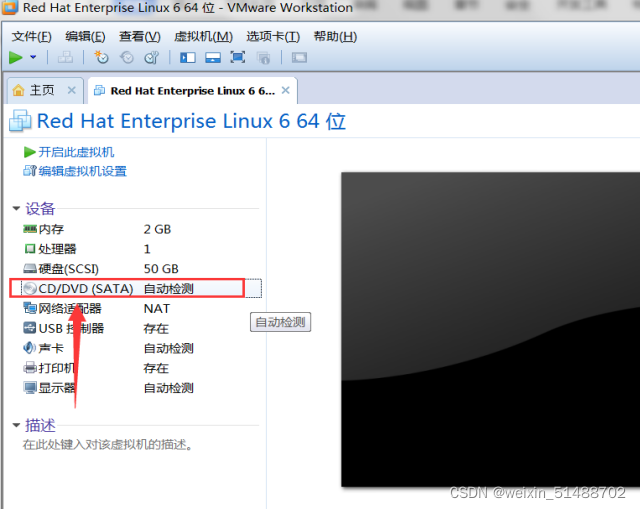Click the virtual machine black preview screen
This screenshot has width=641, height=509.
pos(491,330)
